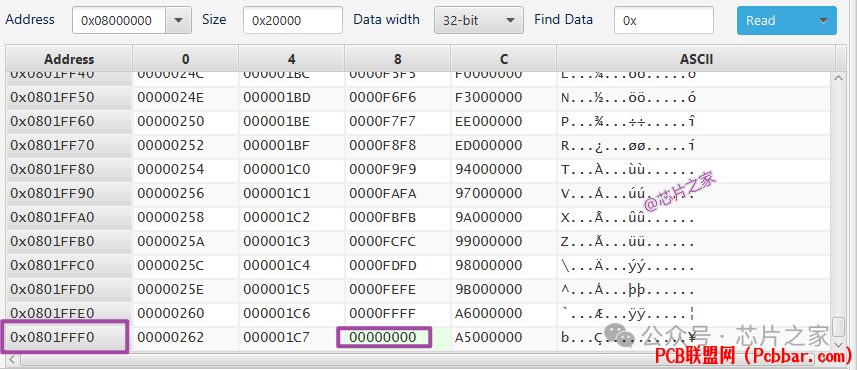The image size is (857, 370).
Task: Open the Read button dropdown arrow
Action: coord(823,21)
